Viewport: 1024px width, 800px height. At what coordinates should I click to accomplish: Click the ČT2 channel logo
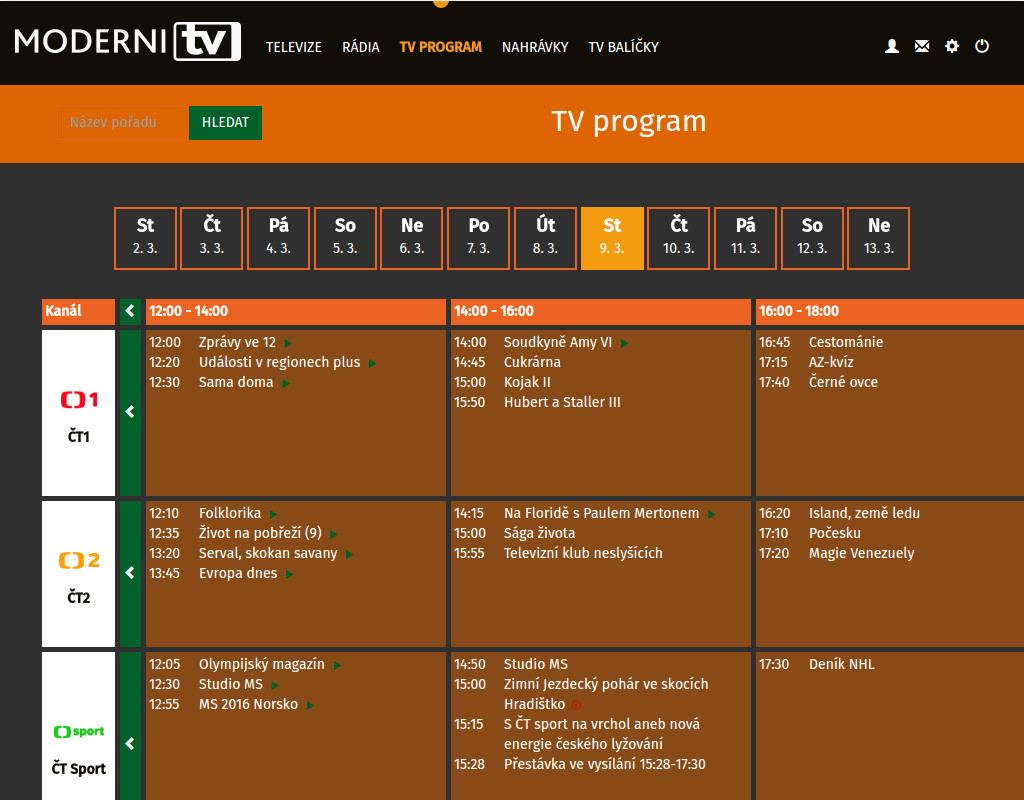coord(79,561)
